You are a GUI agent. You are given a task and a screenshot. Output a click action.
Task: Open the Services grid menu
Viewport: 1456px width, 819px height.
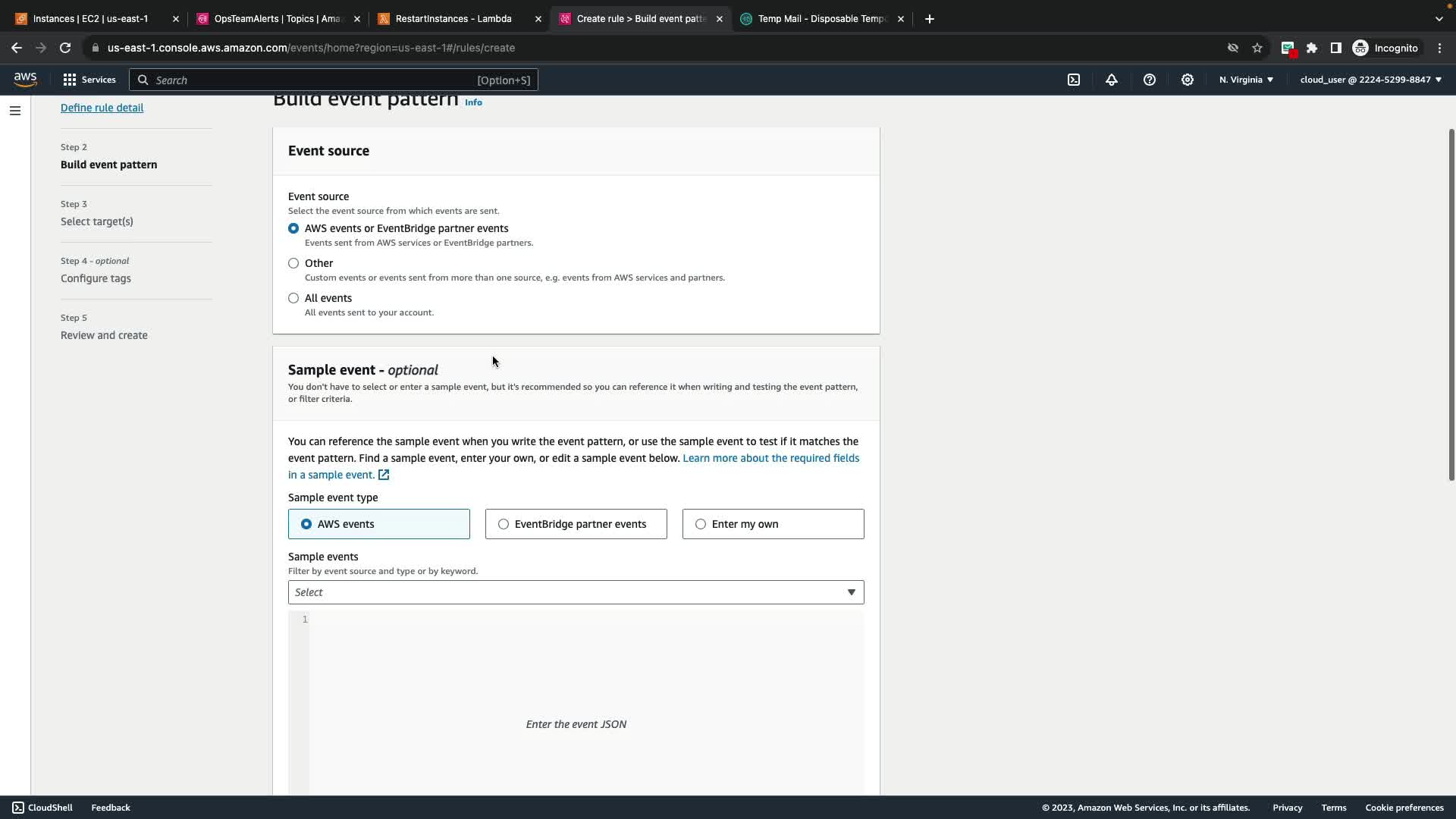[89, 80]
